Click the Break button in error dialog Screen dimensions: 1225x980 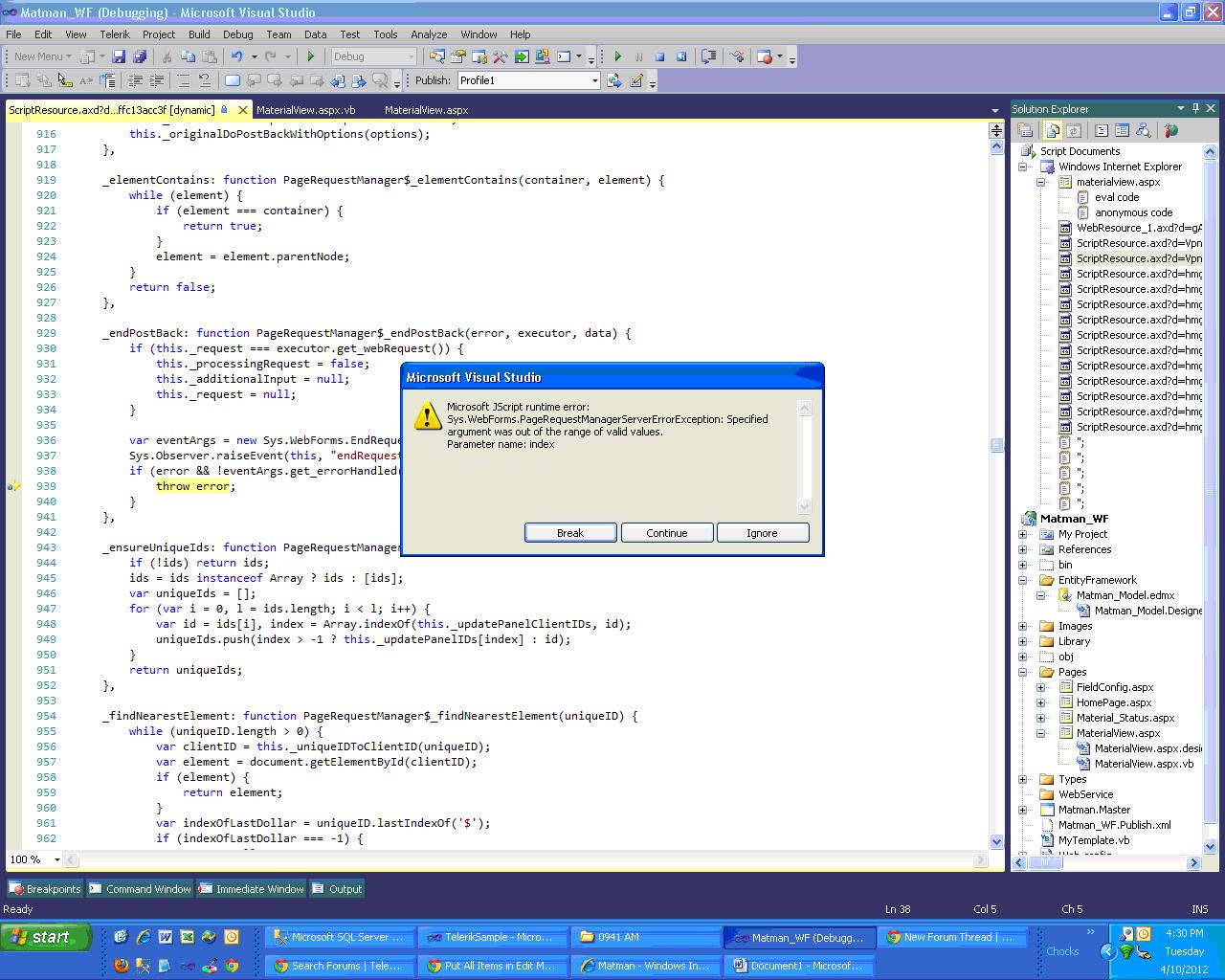coord(570,533)
